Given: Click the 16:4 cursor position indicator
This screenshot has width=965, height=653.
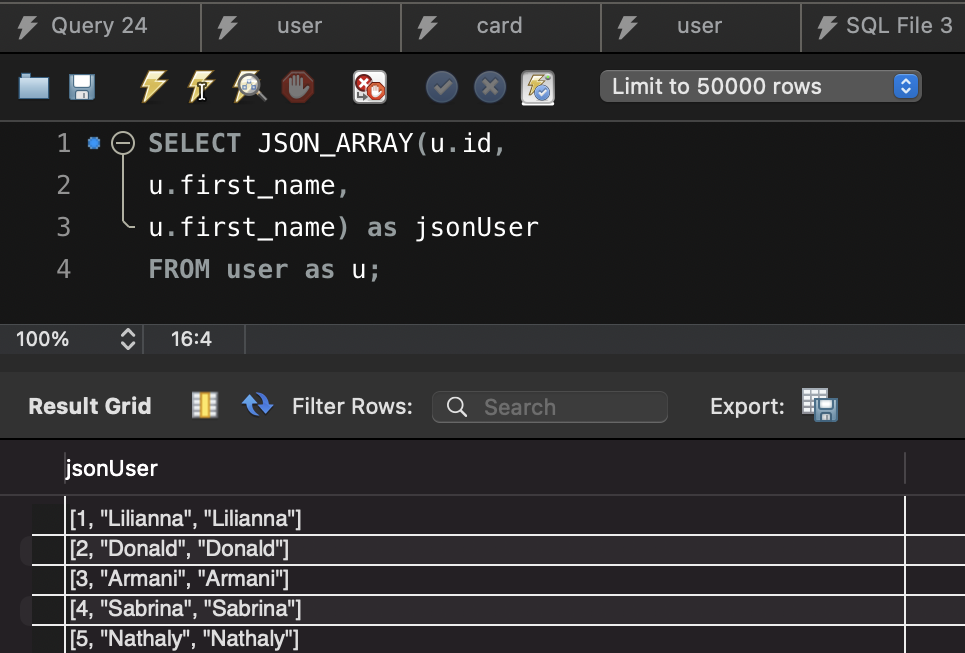Looking at the screenshot, I should point(191,339).
